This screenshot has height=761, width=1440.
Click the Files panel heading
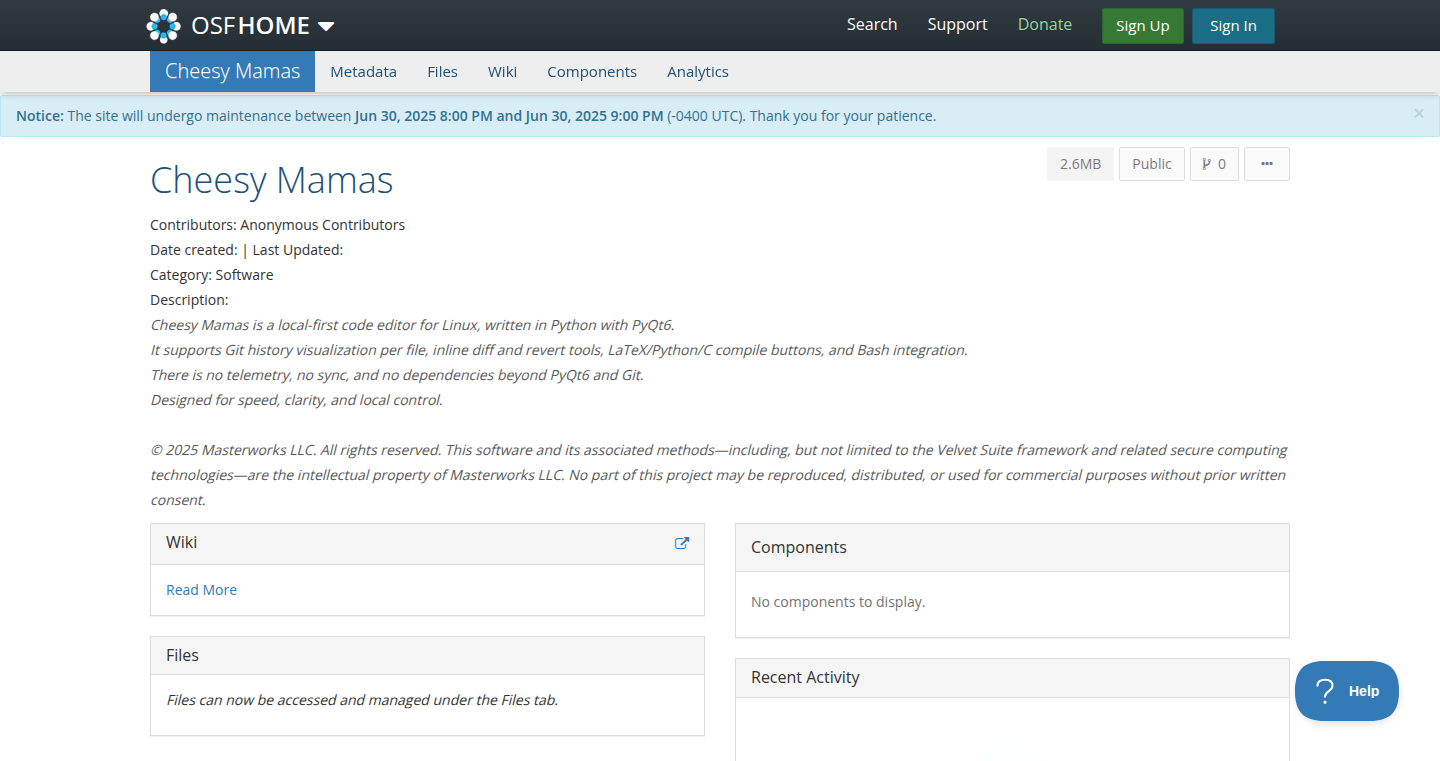point(182,655)
